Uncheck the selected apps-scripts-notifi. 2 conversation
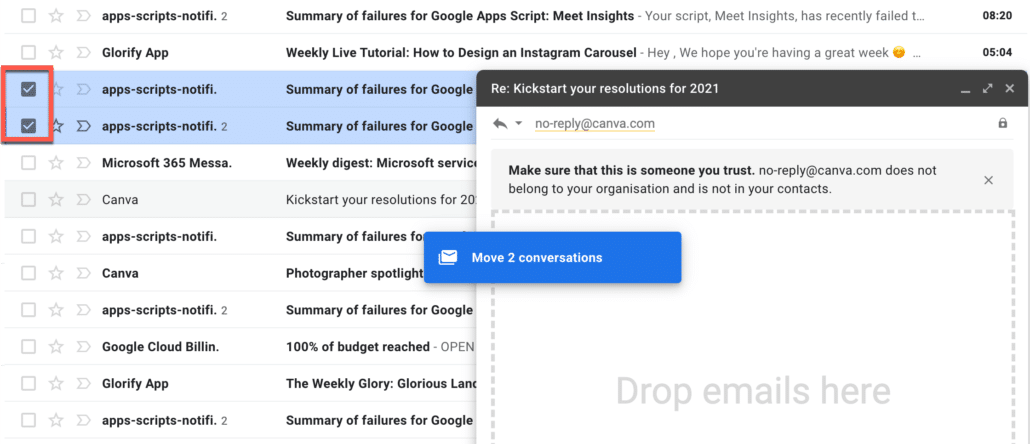The height and width of the screenshot is (444, 1030). 28,126
